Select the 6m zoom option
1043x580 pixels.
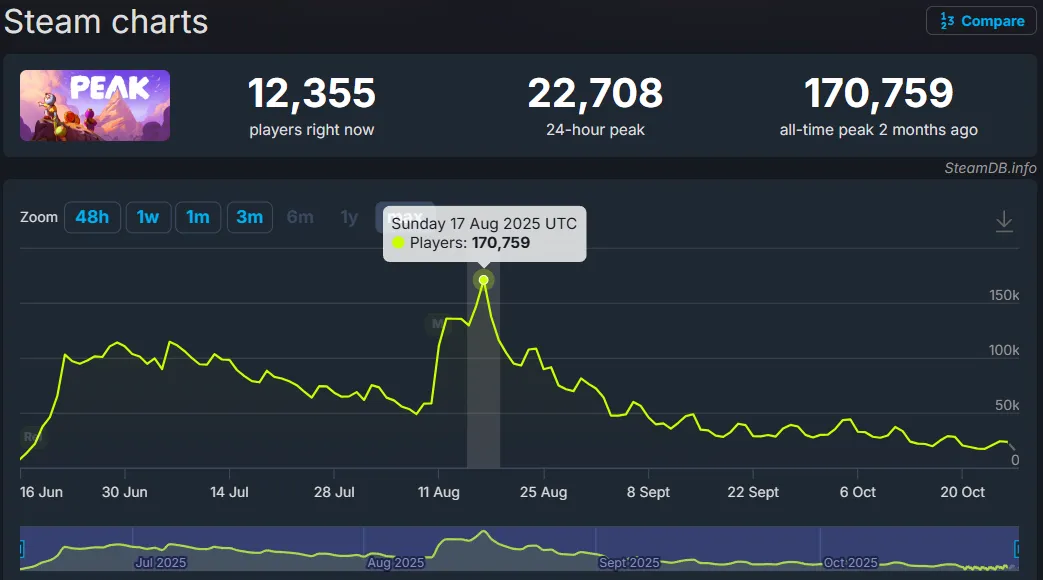[300, 217]
